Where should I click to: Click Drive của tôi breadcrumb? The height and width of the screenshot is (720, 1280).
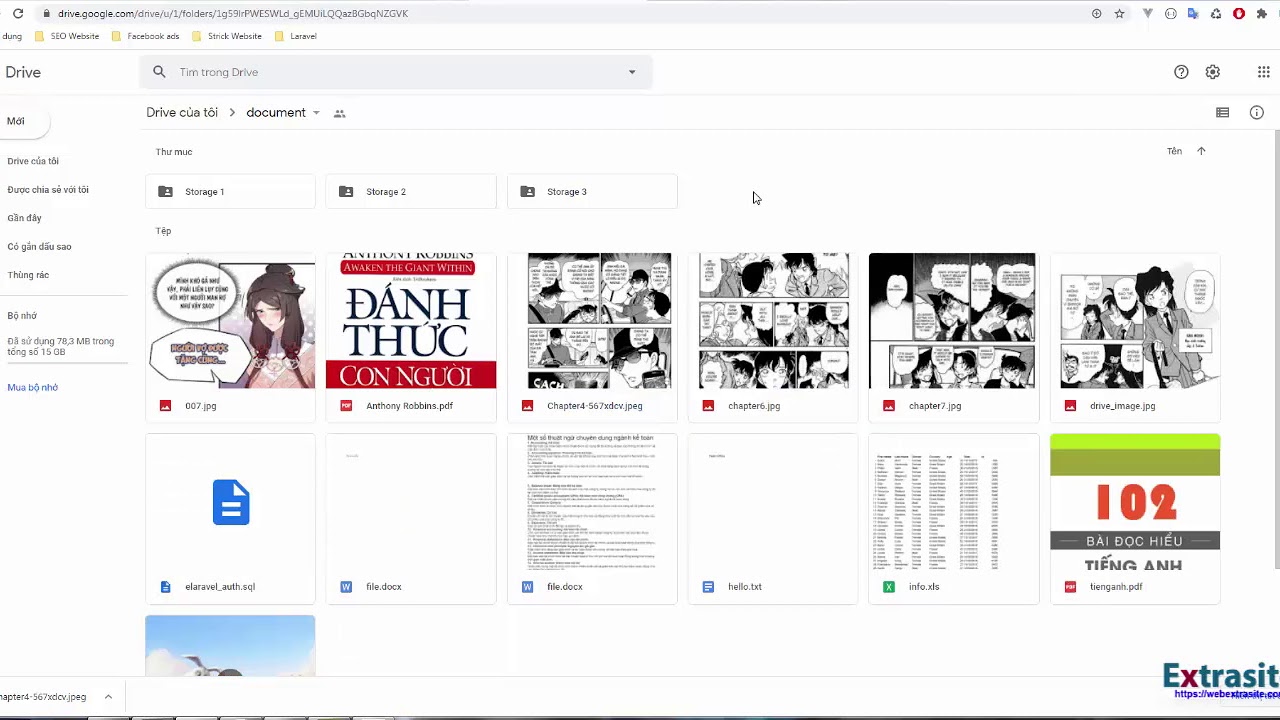[x=182, y=113]
